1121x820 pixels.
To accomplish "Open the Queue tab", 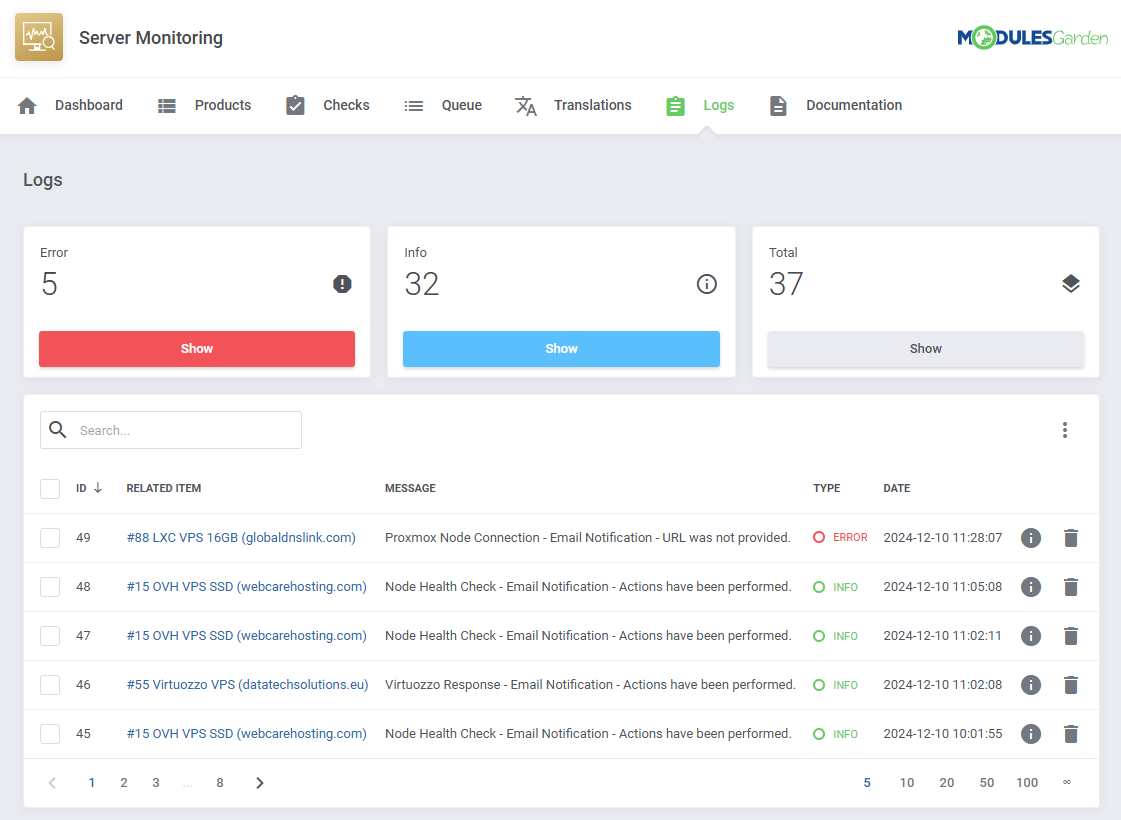I will coord(443,106).
